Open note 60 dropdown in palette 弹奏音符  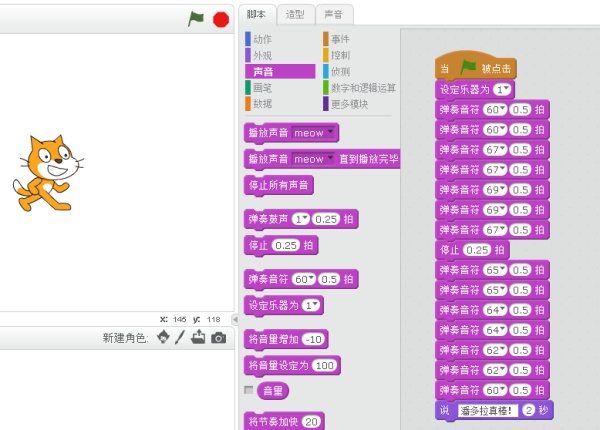312,279
